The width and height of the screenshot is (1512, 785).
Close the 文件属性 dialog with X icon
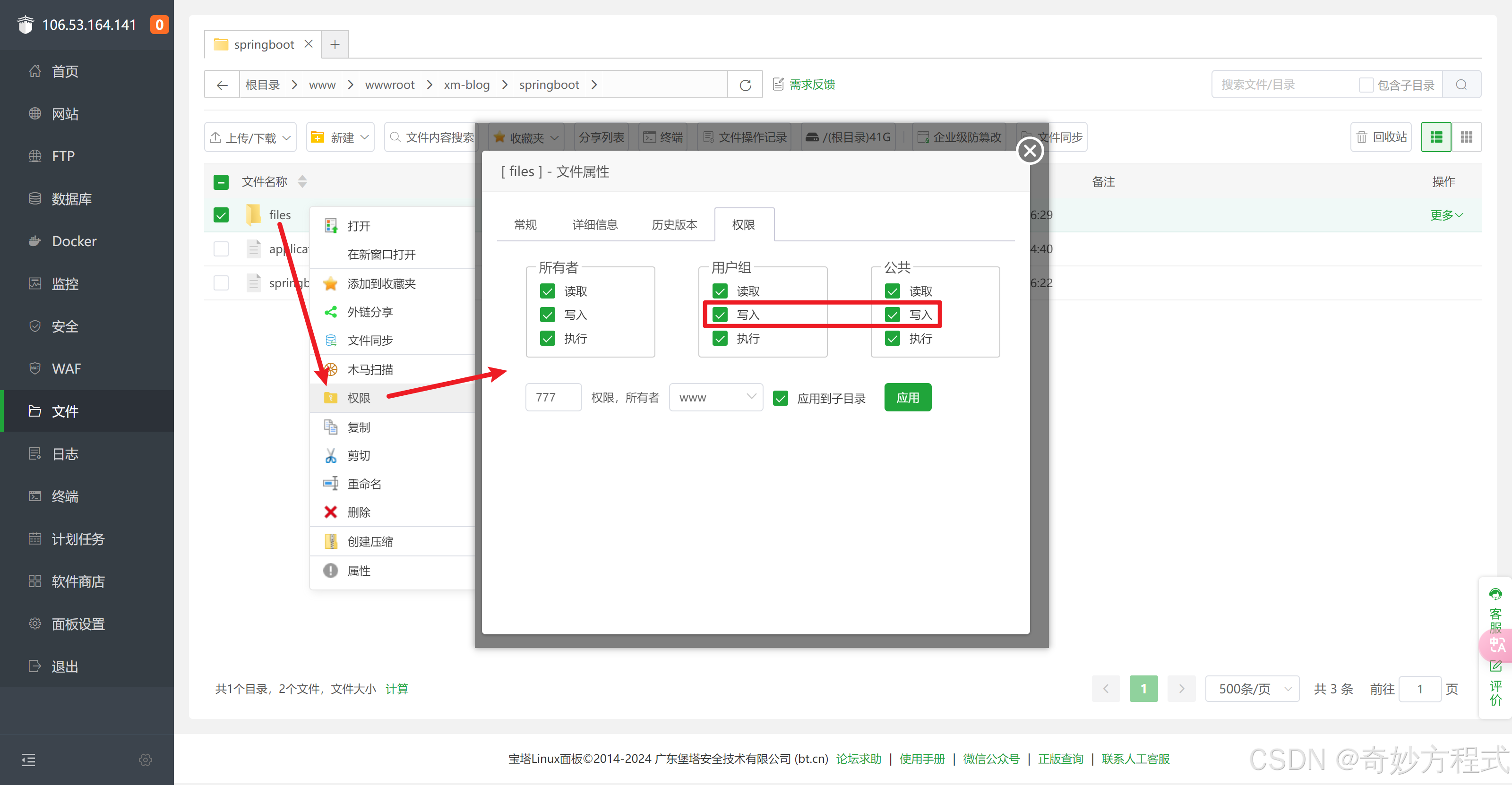pyautogui.click(x=1030, y=151)
